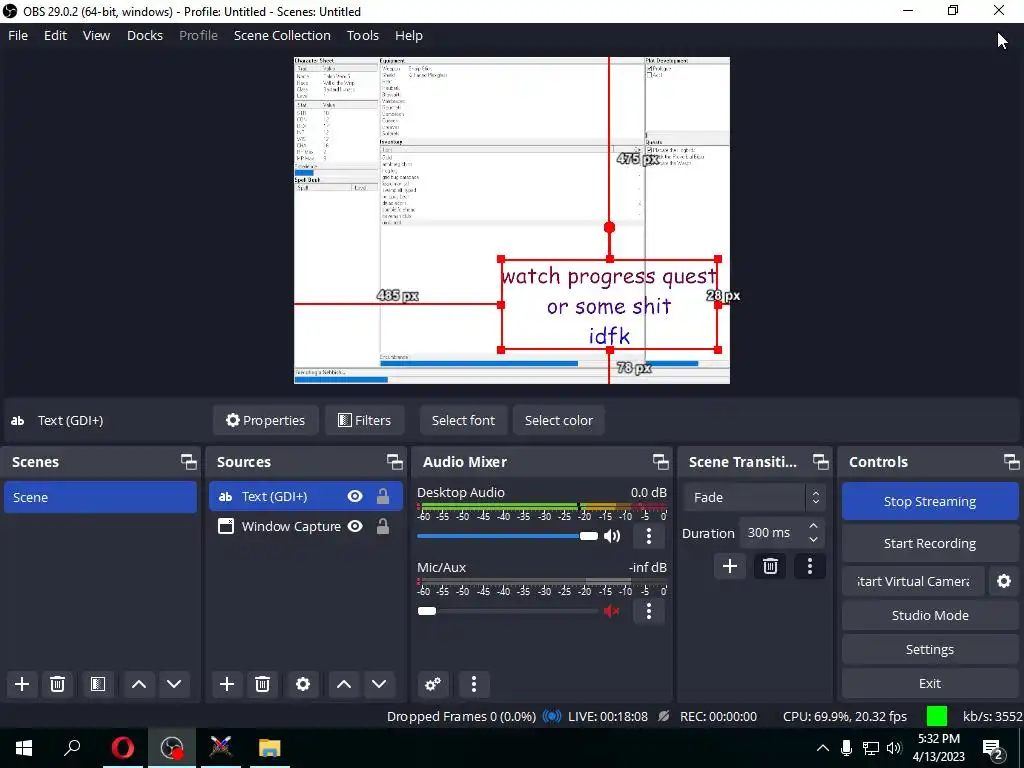Screen dimensions: 1024x768
Task: Open Desktop Audio three-dot options
Action: 648,536
